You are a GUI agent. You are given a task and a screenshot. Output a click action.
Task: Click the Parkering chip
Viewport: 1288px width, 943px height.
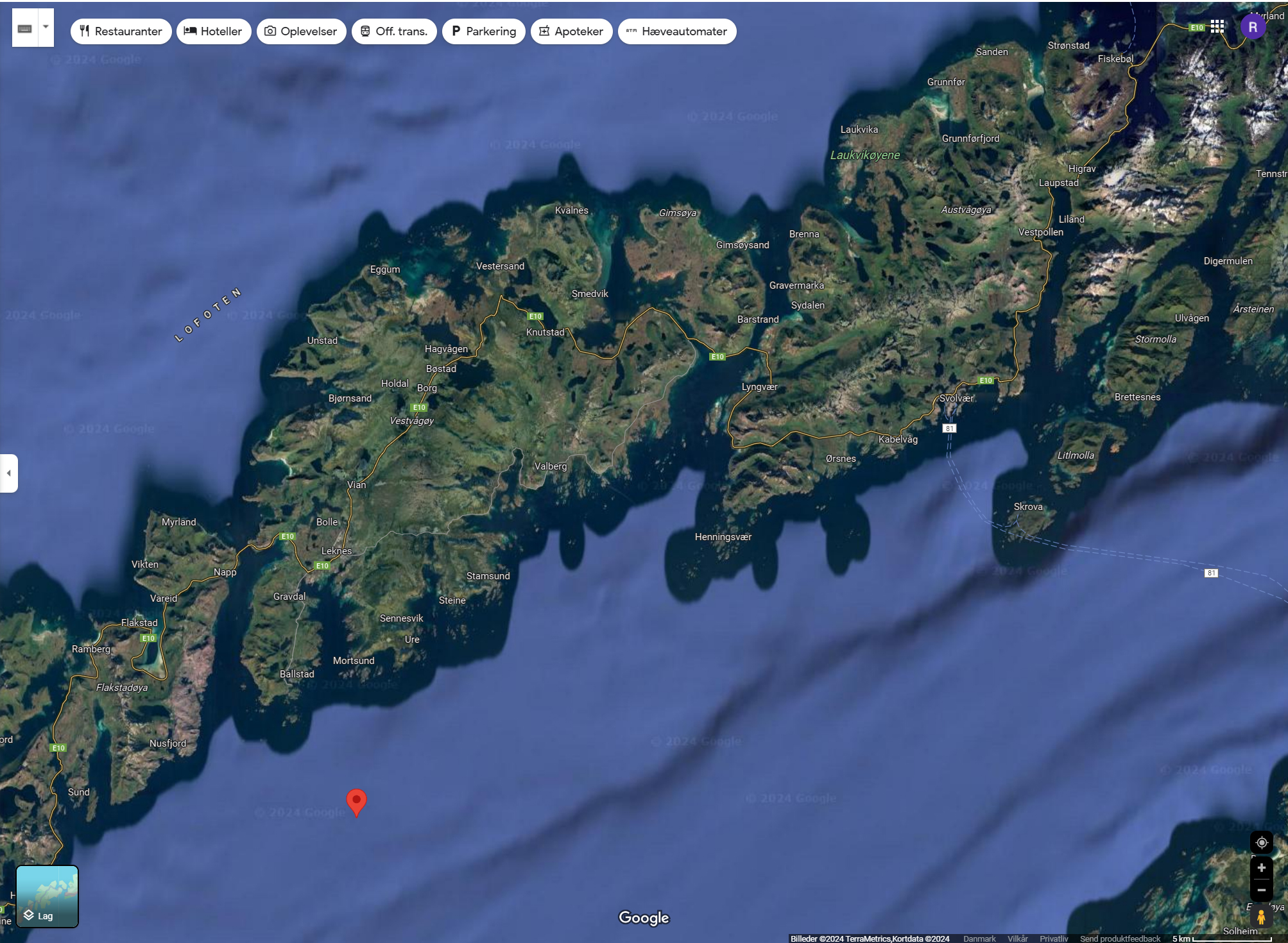point(483,31)
